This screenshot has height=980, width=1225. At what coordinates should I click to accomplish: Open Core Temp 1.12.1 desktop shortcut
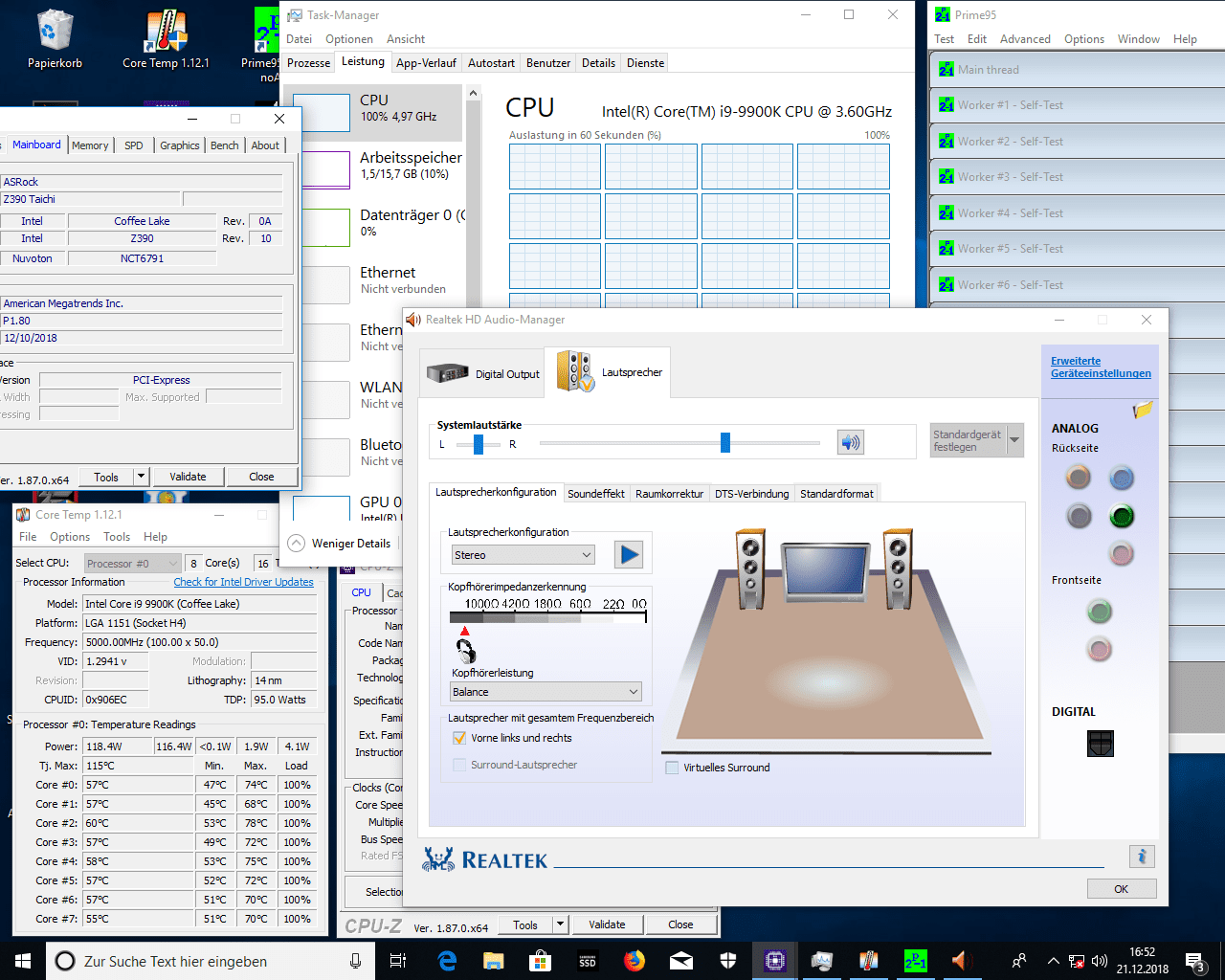166,40
